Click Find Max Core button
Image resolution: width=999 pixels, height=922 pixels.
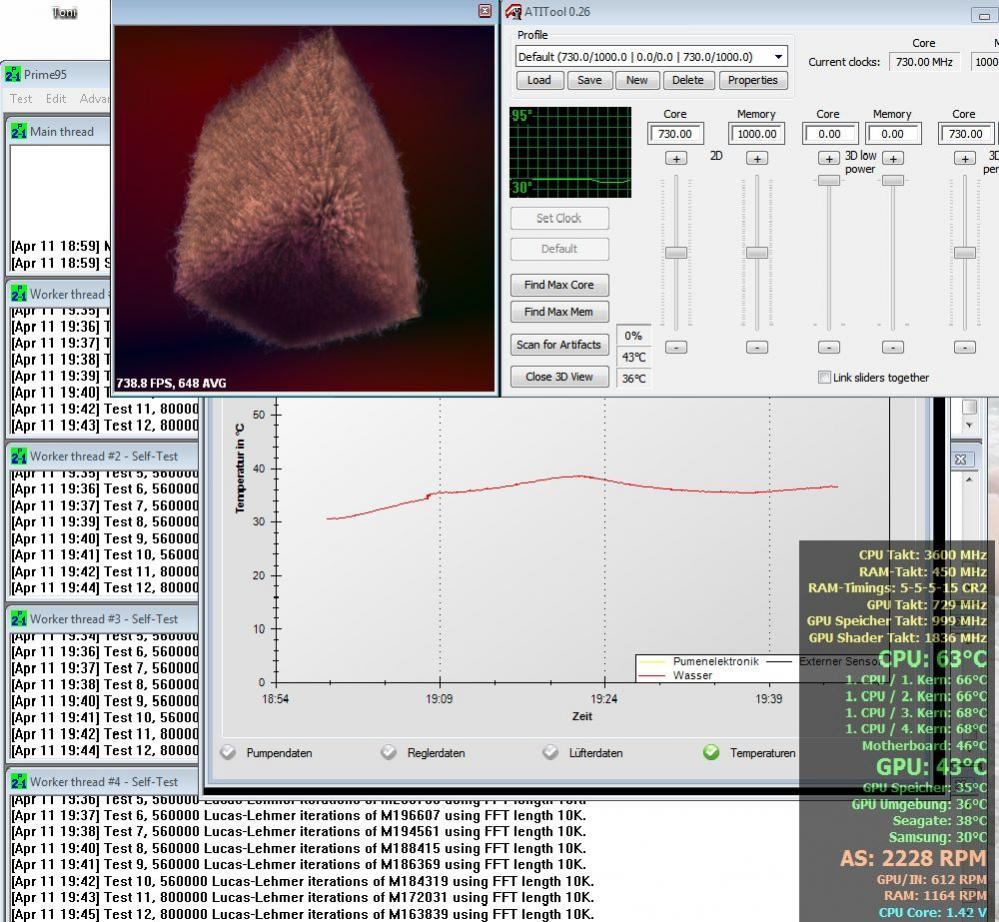coord(559,285)
